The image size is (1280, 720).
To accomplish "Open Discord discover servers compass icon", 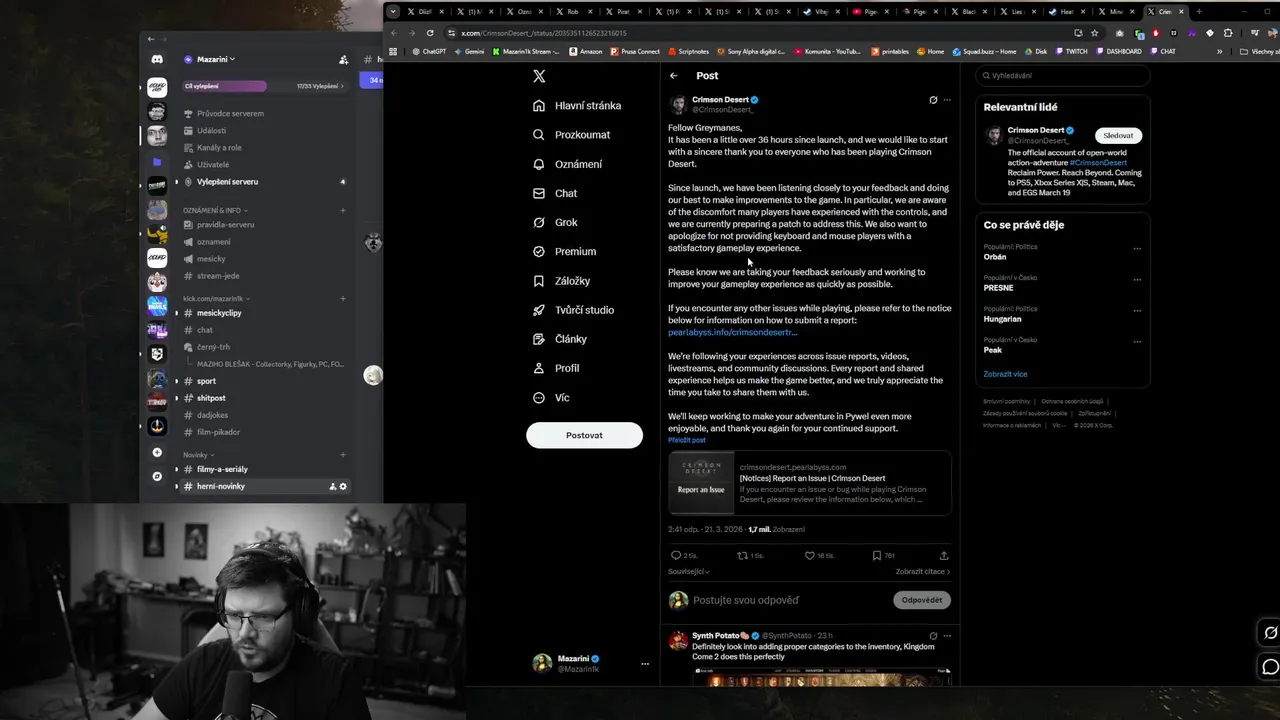I will [x=157, y=477].
